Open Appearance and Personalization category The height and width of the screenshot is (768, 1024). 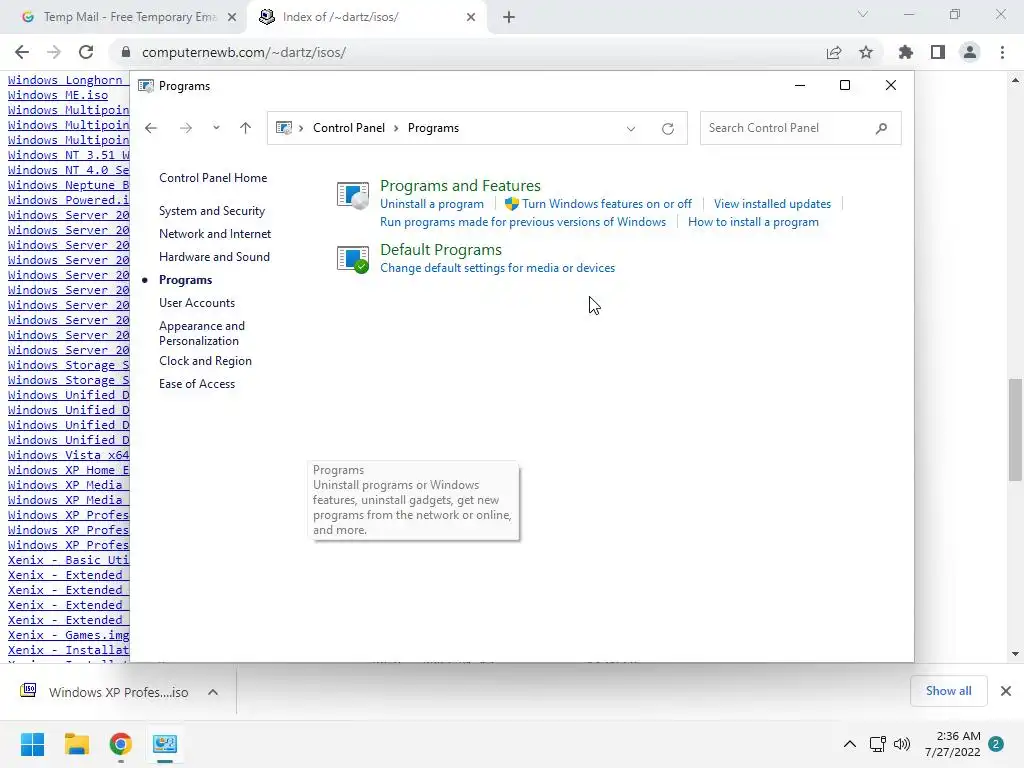pos(202,333)
